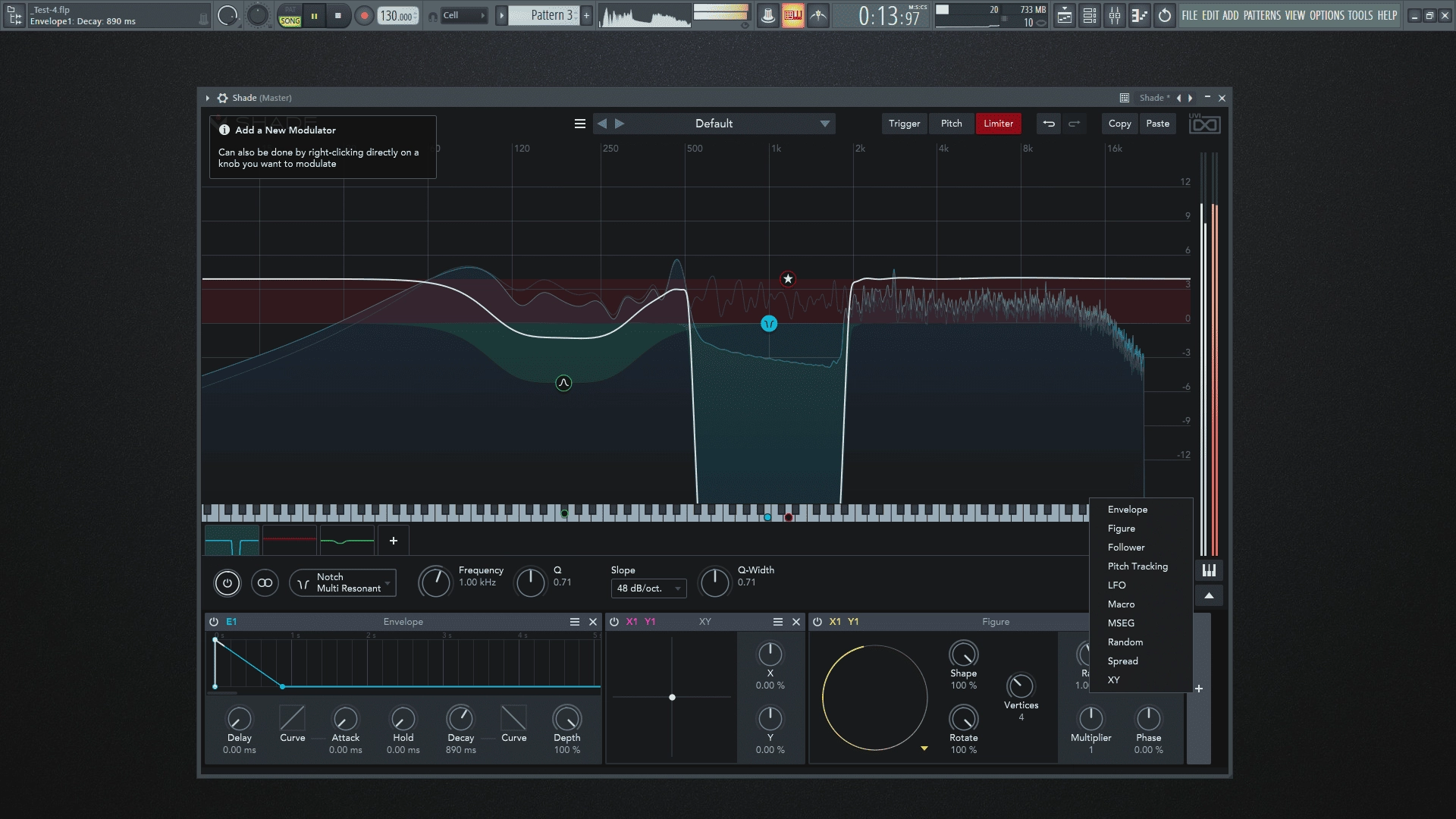Open the OPTIONS menu
The height and width of the screenshot is (819, 1456).
tap(1326, 15)
